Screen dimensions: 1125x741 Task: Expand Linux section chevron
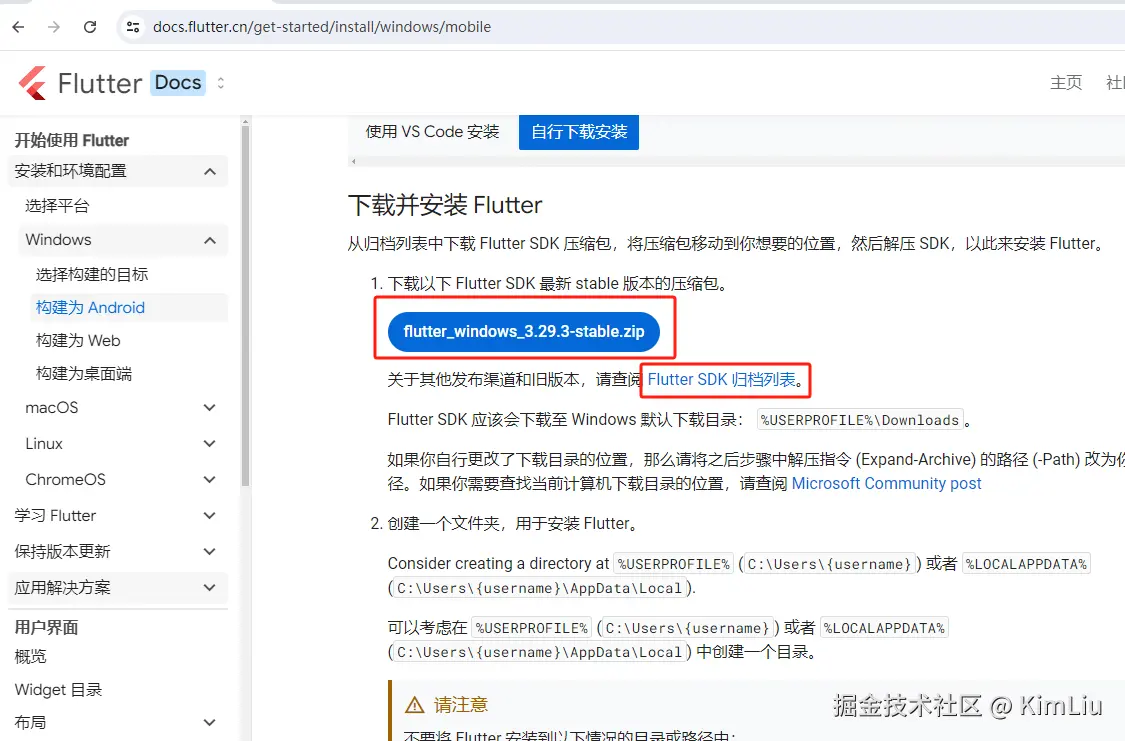(x=210, y=443)
